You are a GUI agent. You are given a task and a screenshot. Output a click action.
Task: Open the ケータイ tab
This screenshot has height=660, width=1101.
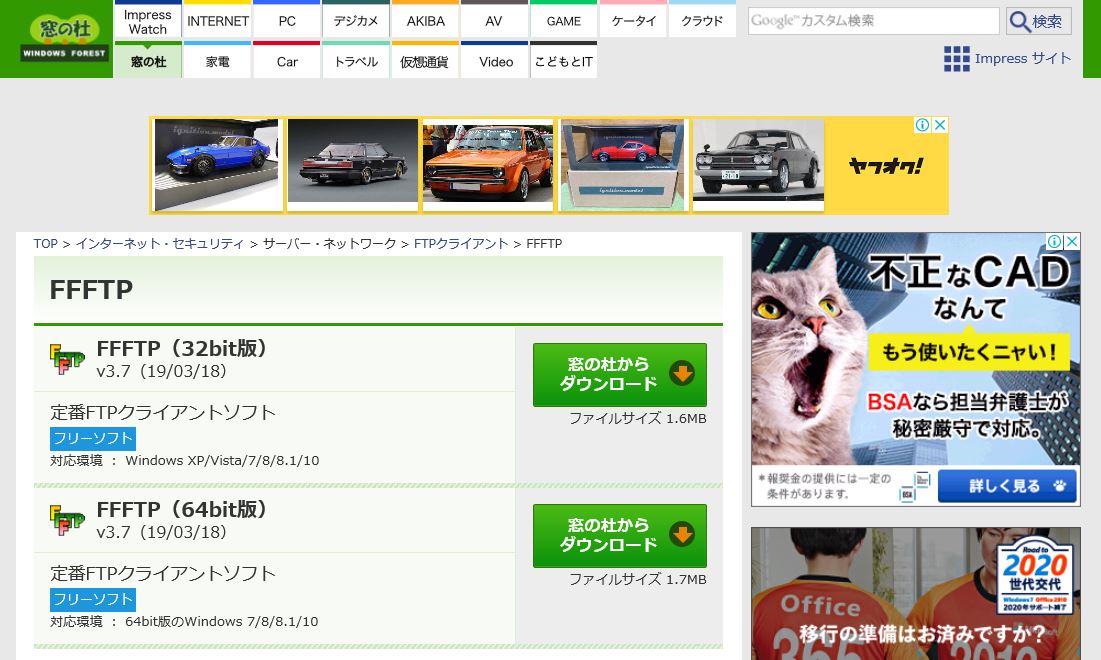[x=633, y=21]
